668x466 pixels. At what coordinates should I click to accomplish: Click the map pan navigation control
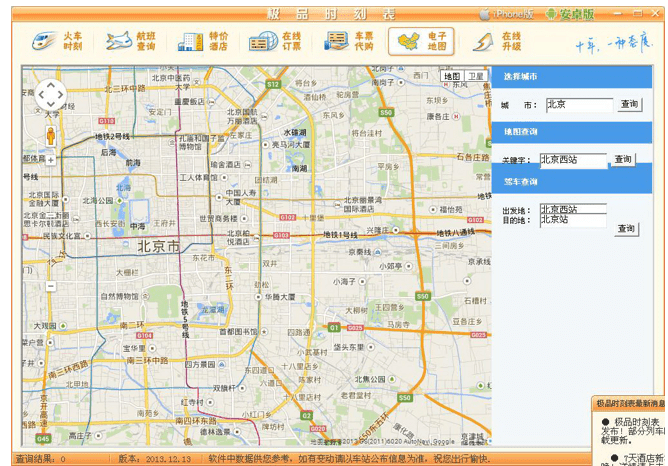[x=51, y=95]
